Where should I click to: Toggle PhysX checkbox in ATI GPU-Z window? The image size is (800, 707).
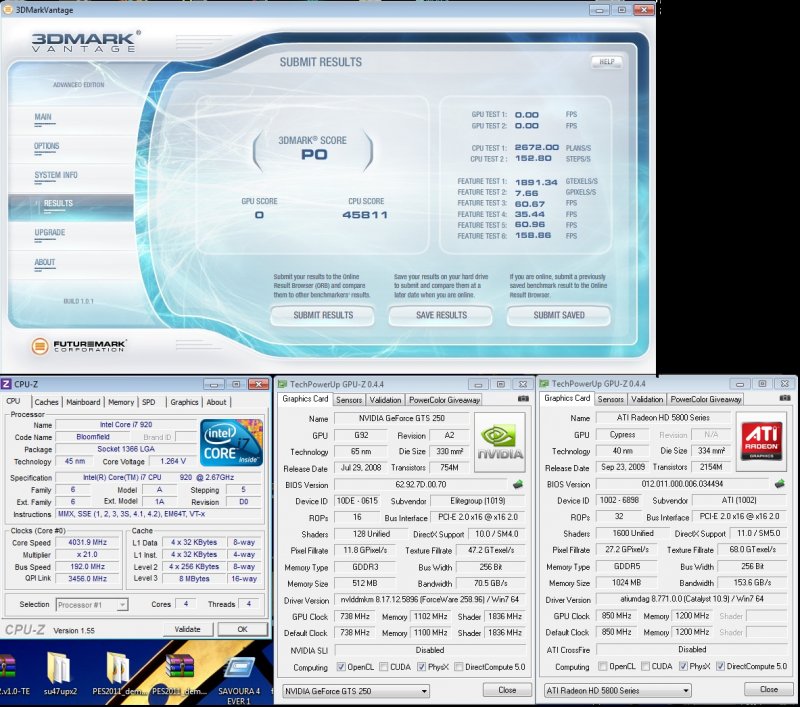683,666
